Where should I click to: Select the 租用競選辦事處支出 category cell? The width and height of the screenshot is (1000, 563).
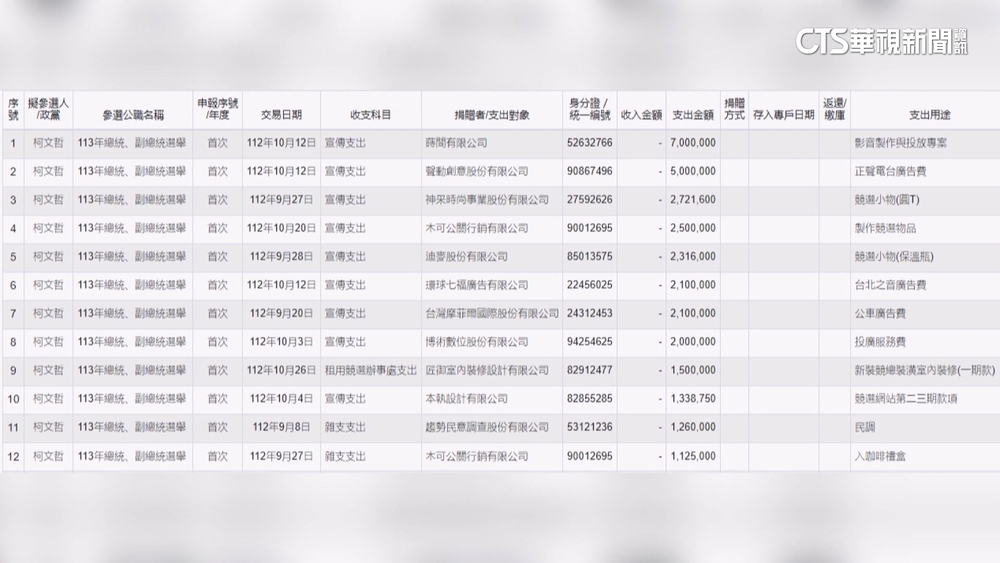coord(371,370)
